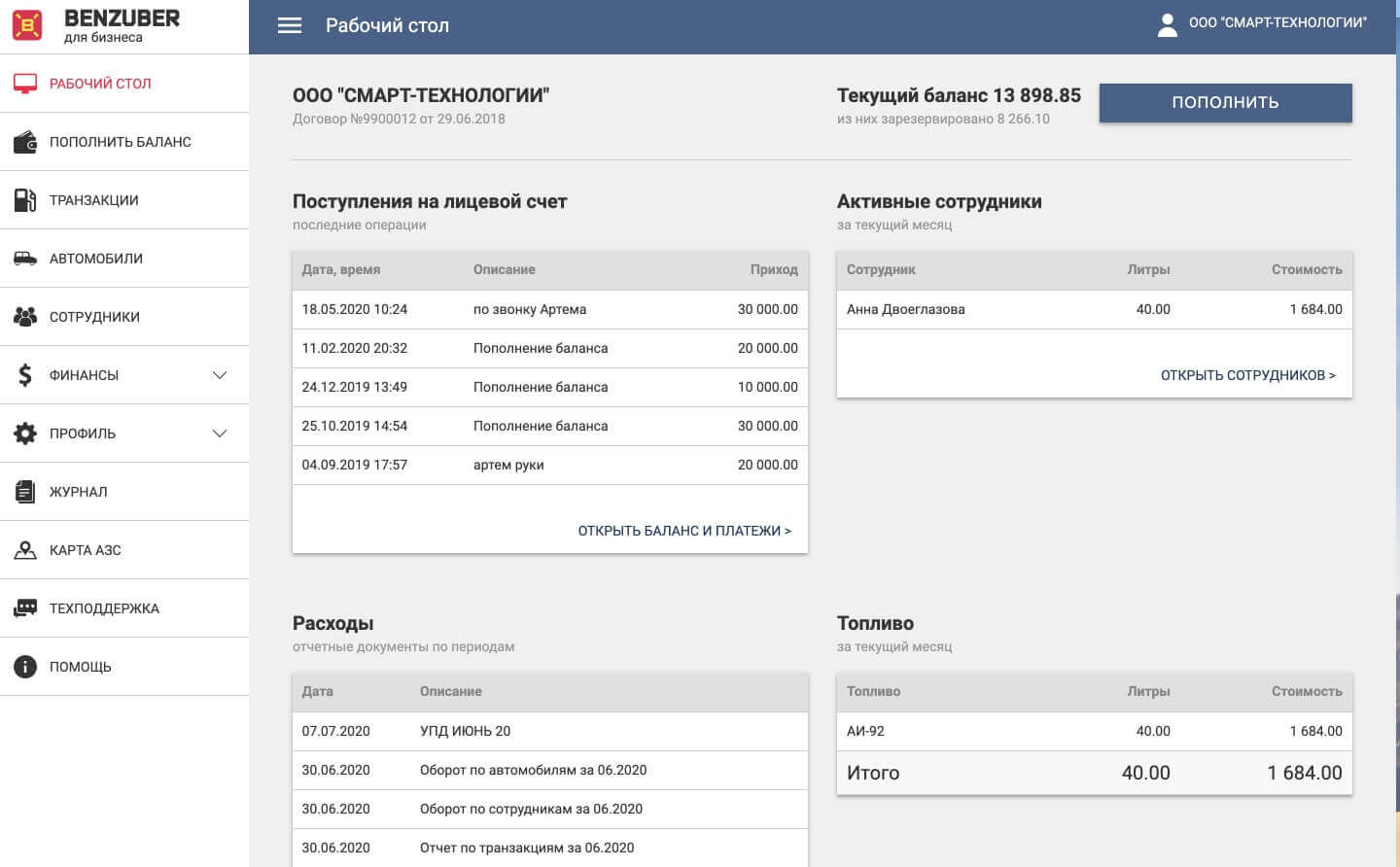Screen dimensions: 1400x867
Task: Click the document icon for Журнал
Action: (25, 492)
